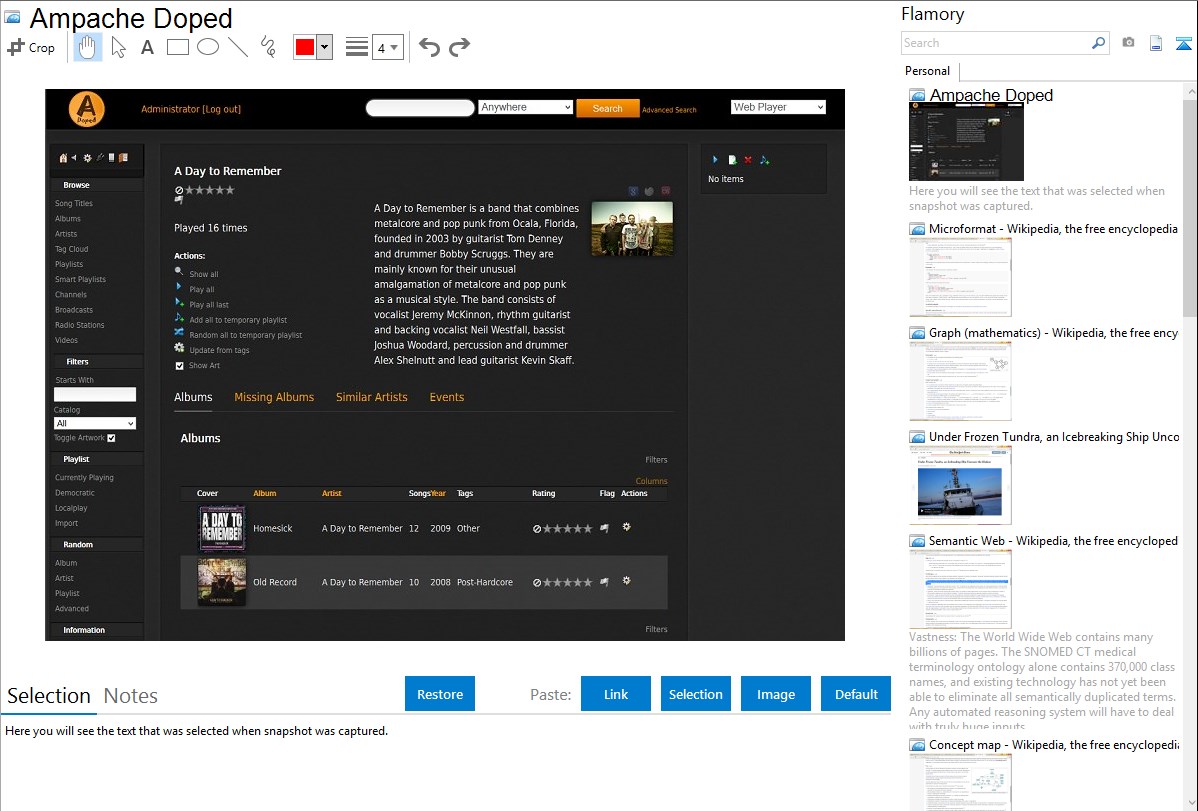This screenshot has height=811, width=1198.
Task: Click the gear action icon in Homesick row
Action: pyautogui.click(x=627, y=527)
